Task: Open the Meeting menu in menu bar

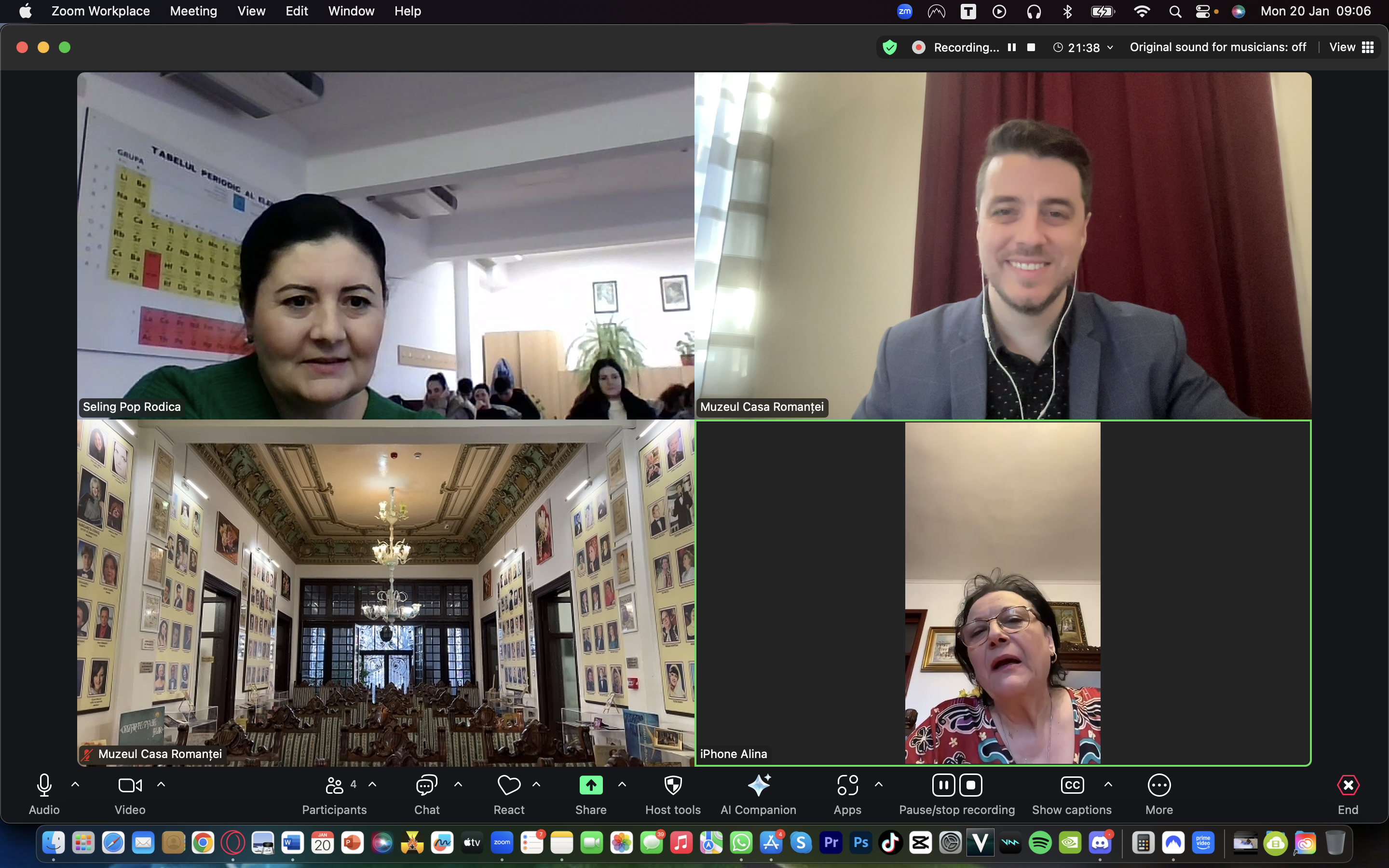Action: tap(193, 11)
